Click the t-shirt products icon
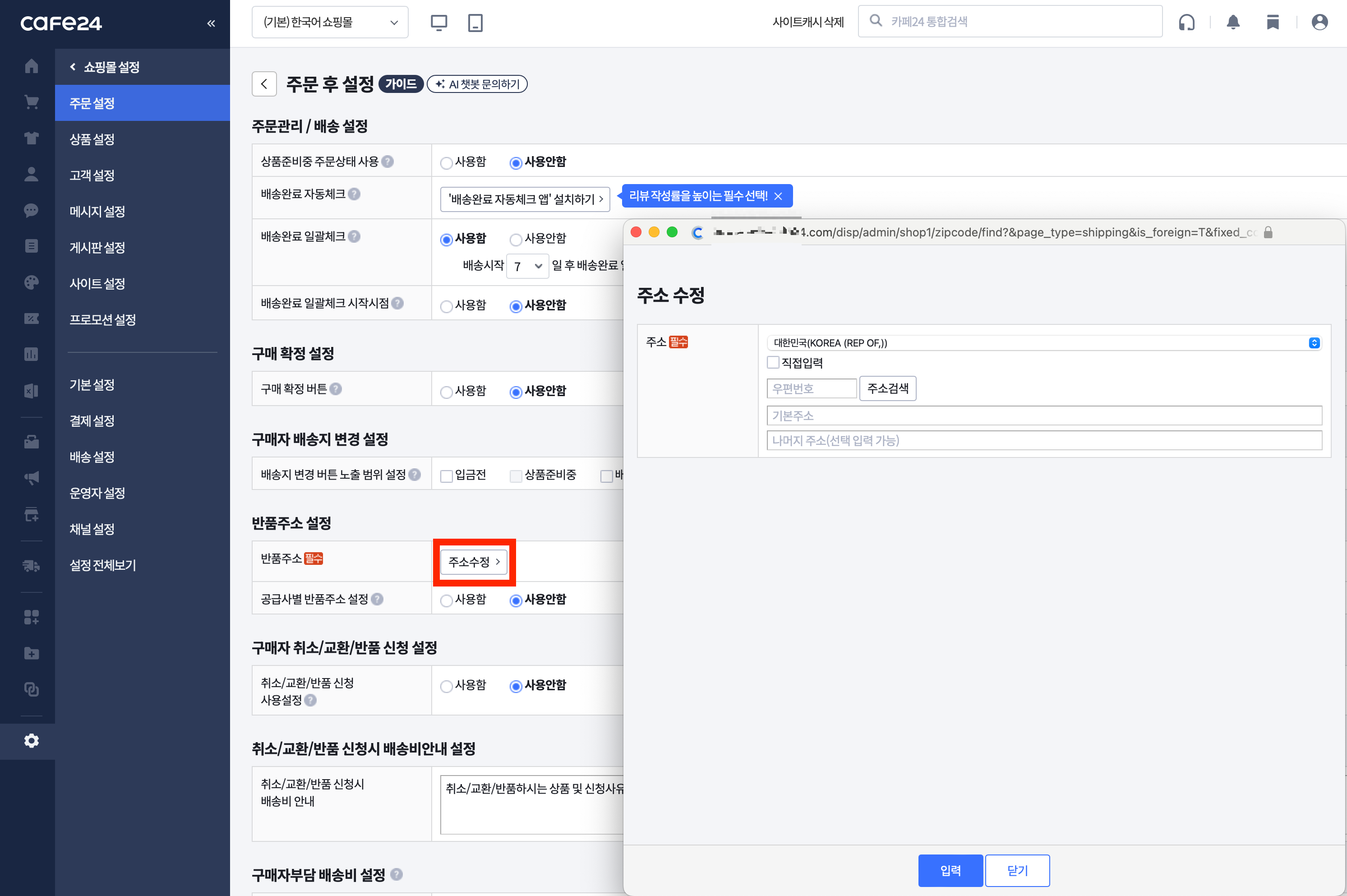This screenshot has width=1347, height=896. tap(32, 139)
